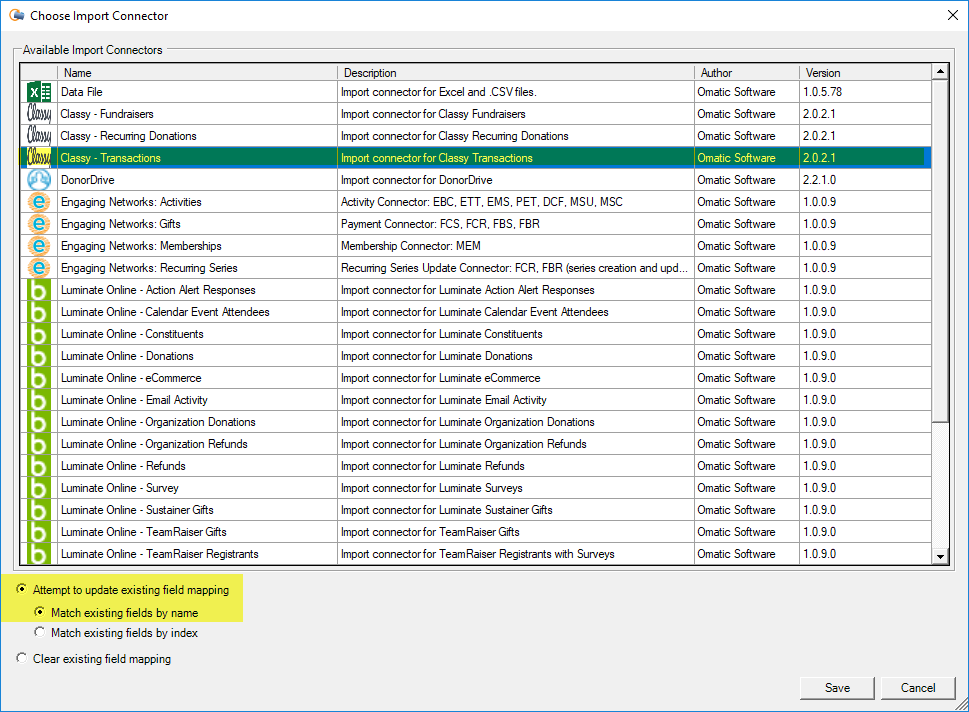
Task: Click the Cancel button
Action: tap(917, 688)
